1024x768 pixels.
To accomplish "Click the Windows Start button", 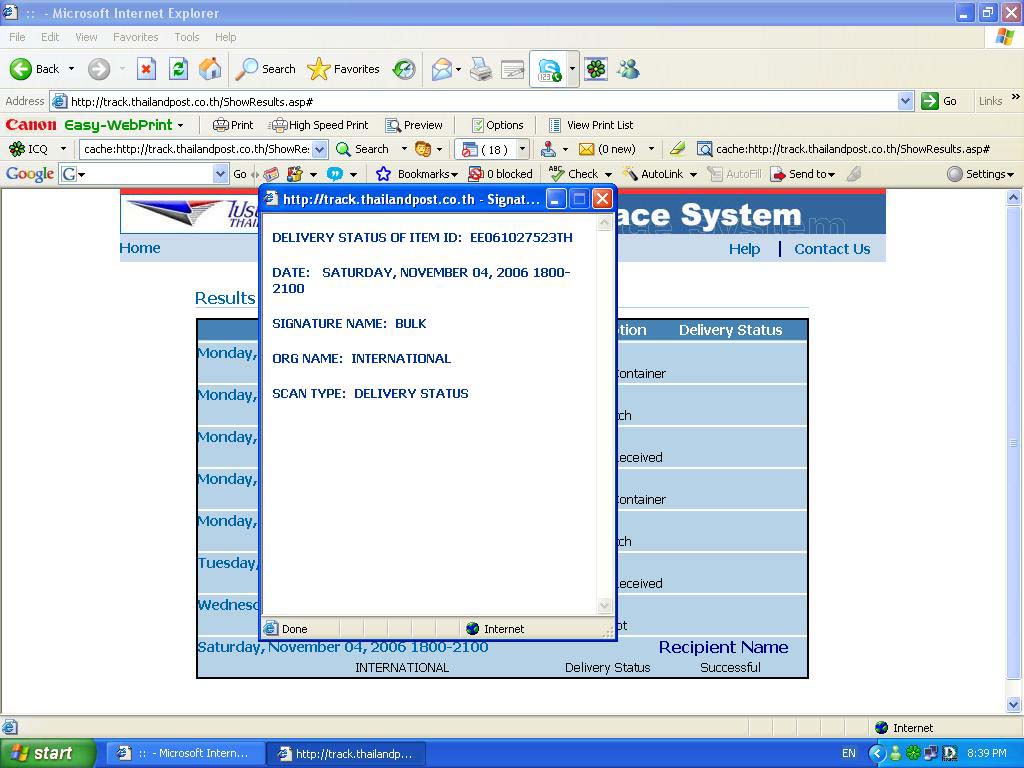I will tap(47, 753).
